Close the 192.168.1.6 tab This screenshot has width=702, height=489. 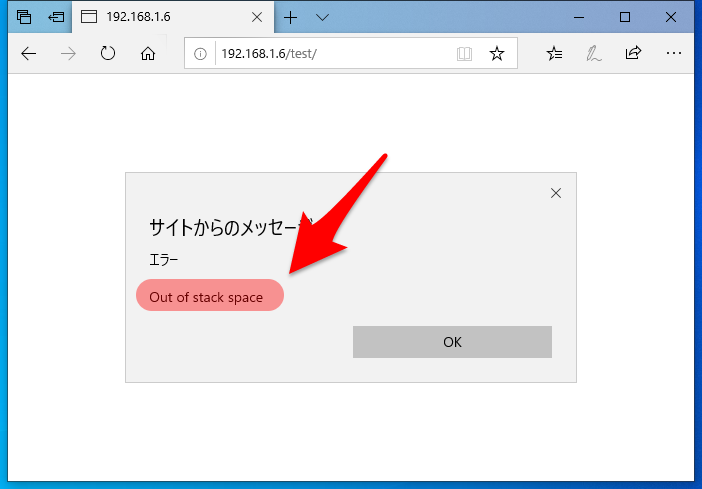click(257, 17)
